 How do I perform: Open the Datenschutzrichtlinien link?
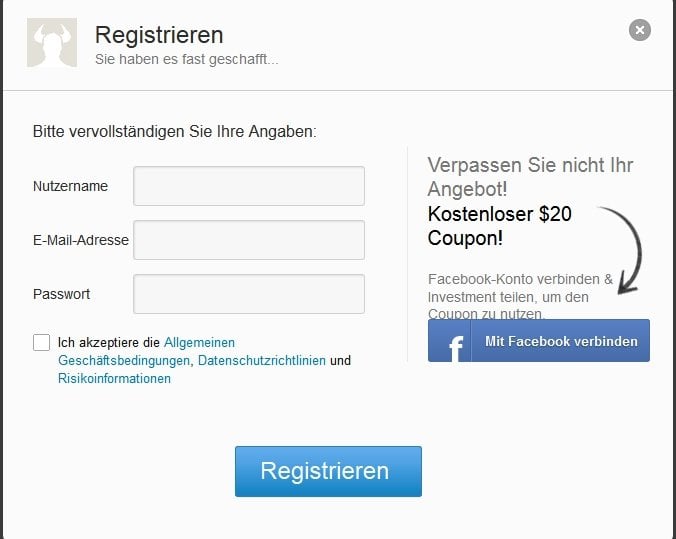(262, 360)
